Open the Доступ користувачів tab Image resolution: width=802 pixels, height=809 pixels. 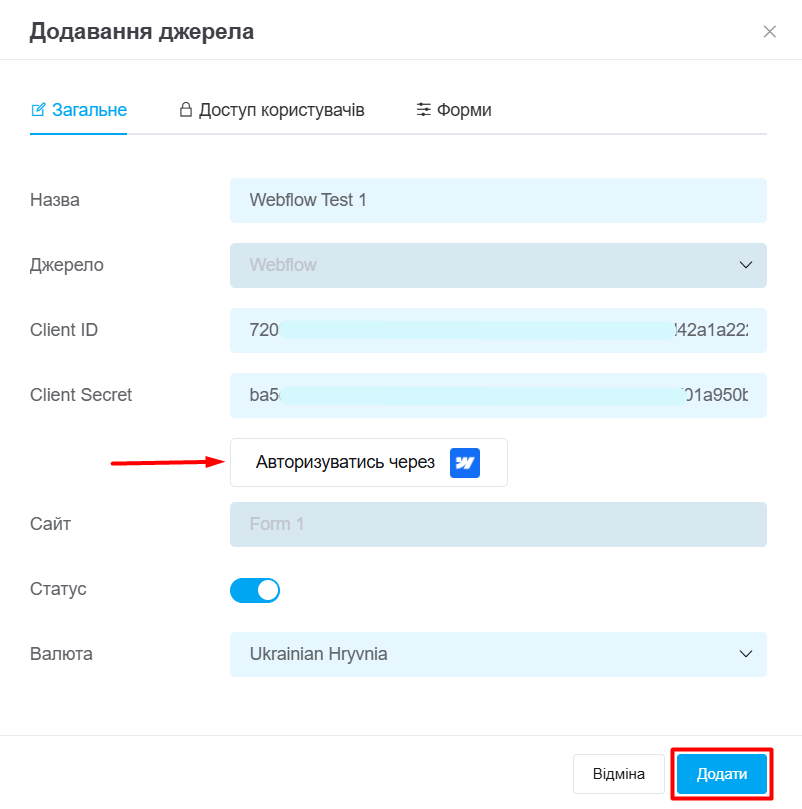281,110
